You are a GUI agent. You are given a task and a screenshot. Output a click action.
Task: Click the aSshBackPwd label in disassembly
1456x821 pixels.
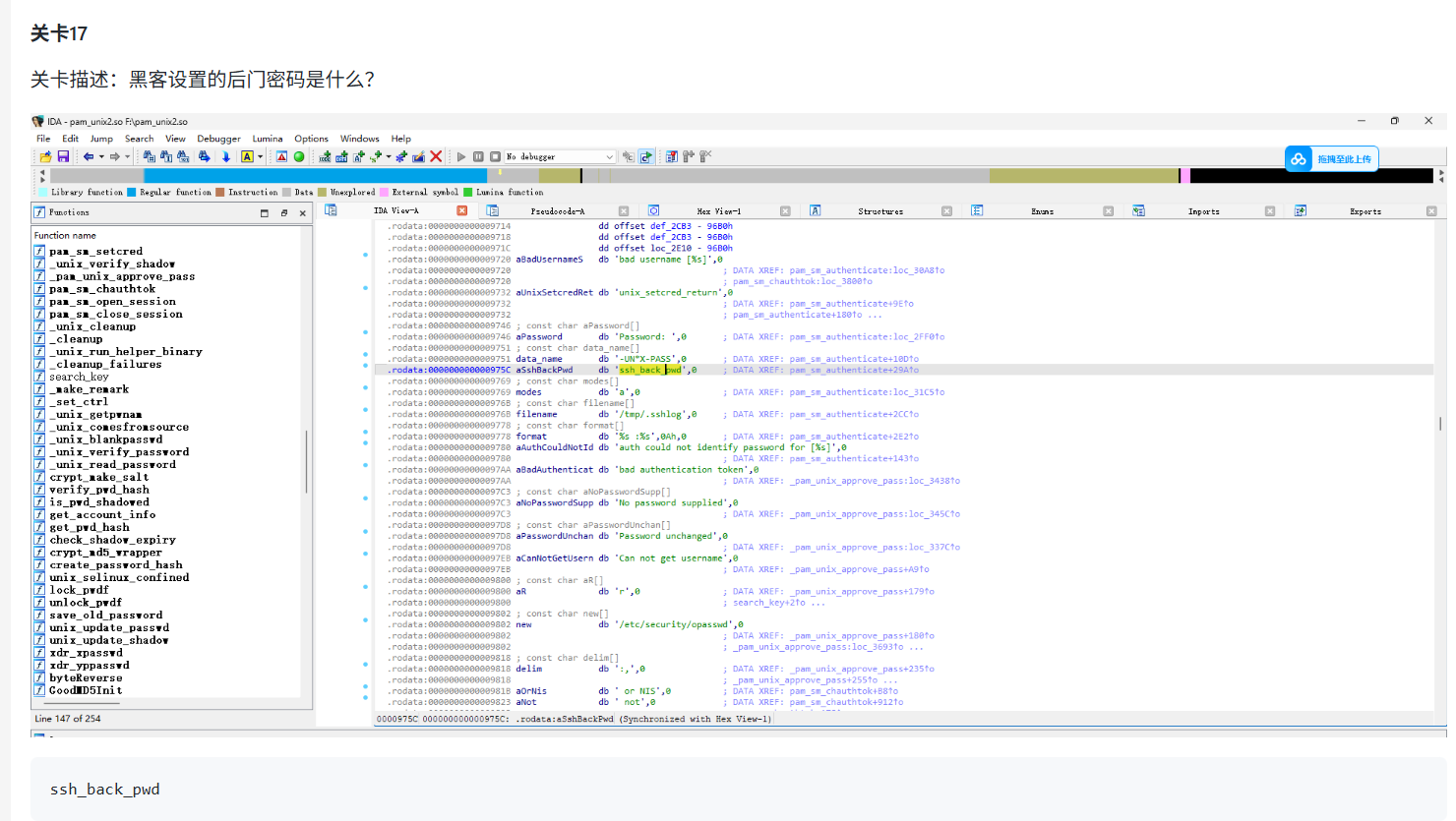click(544, 370)
